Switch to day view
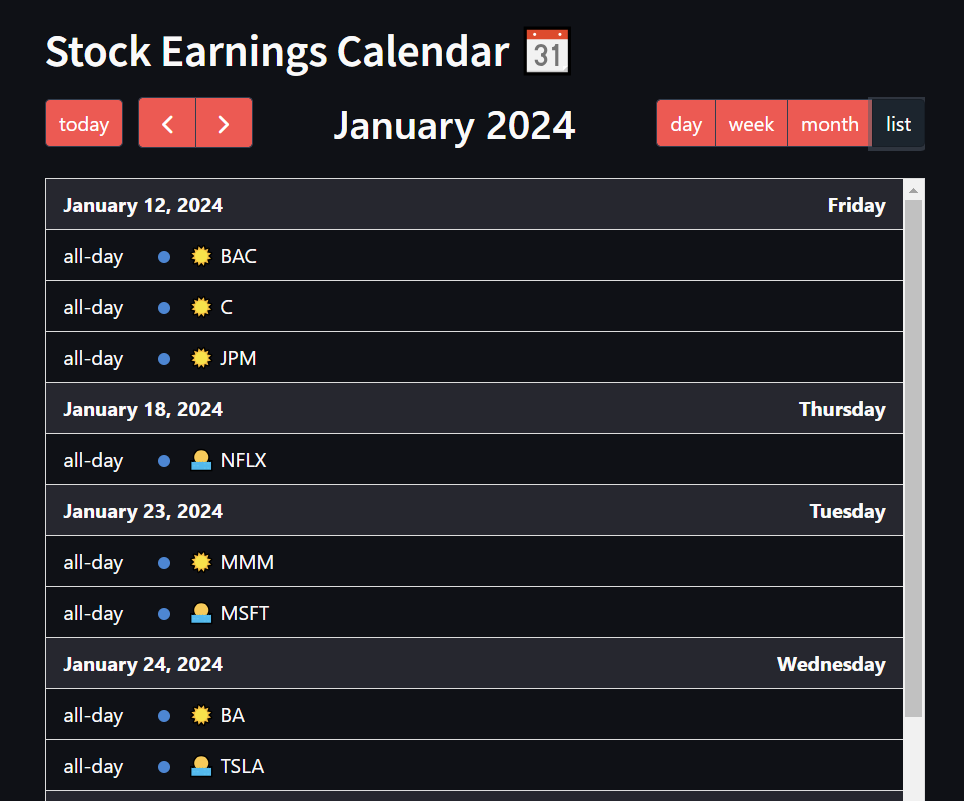964x801 pixels. [x=686, y=124]
